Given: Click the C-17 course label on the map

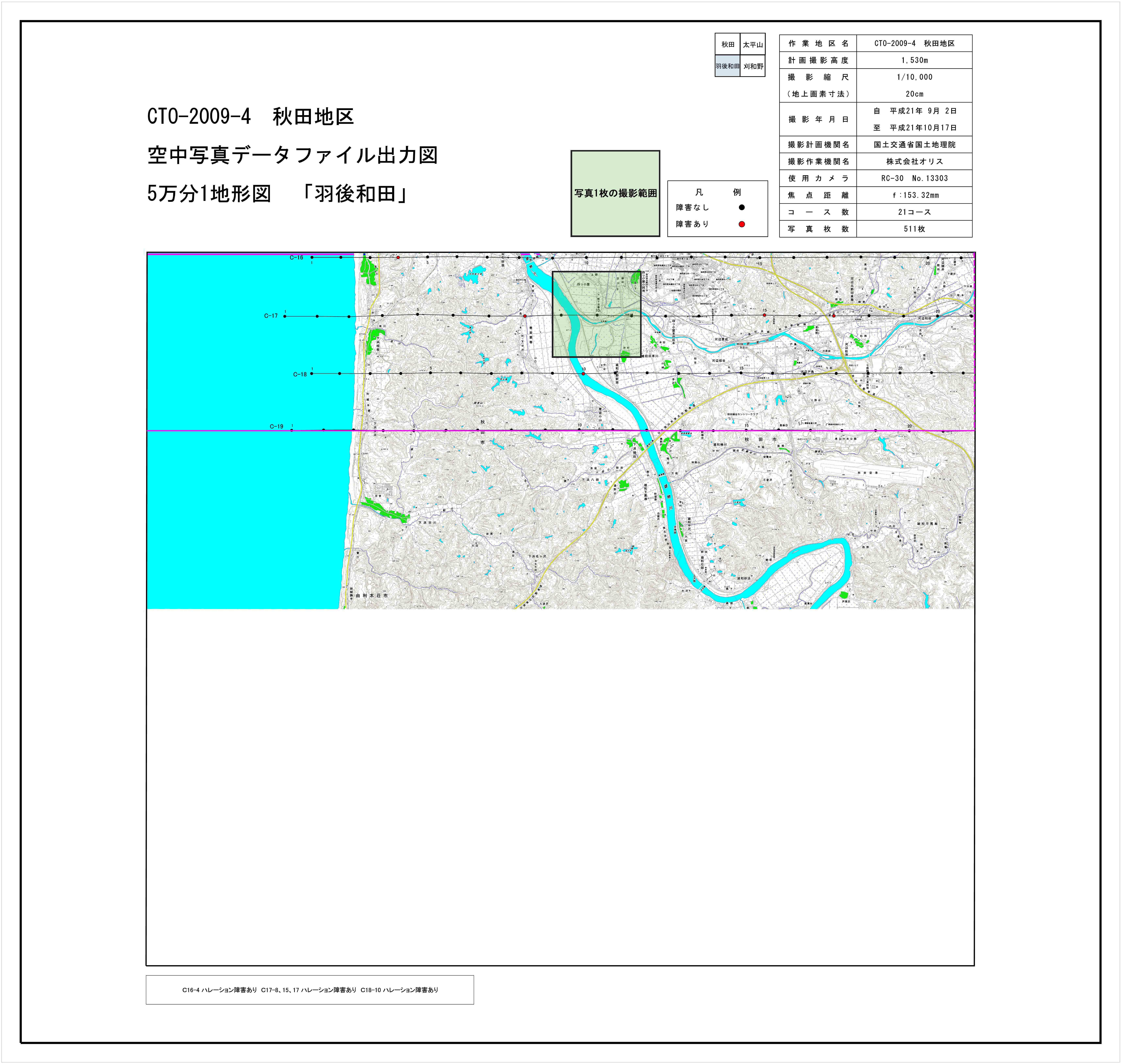Looking at the screenshot, I should (271, 316).
